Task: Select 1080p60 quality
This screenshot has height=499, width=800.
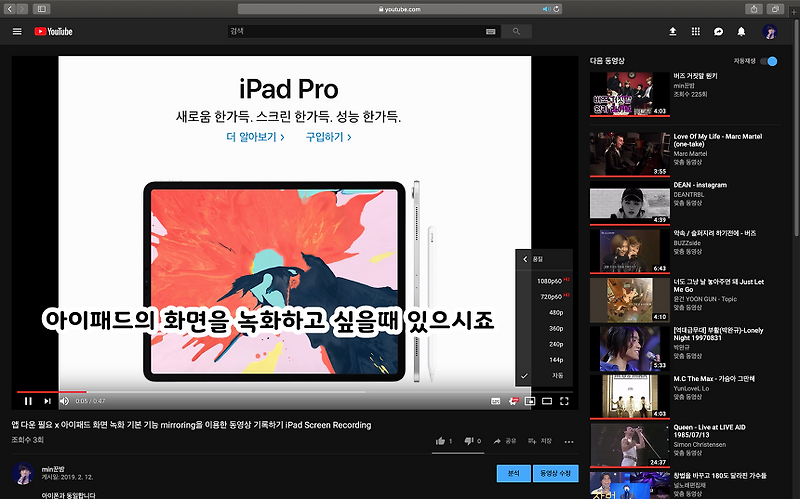Action: click(x=544, y=281)
